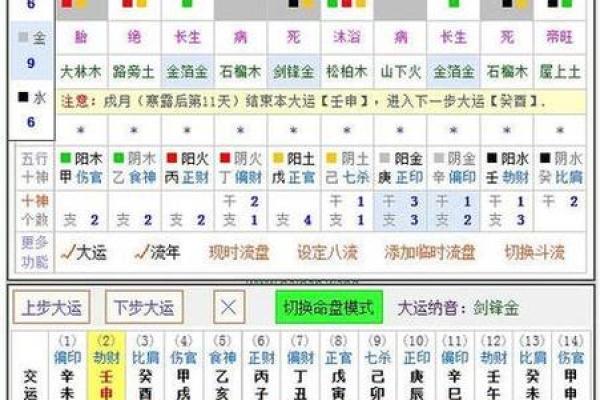
Task: Click 添加临时流盘
Action: point(430,253)
